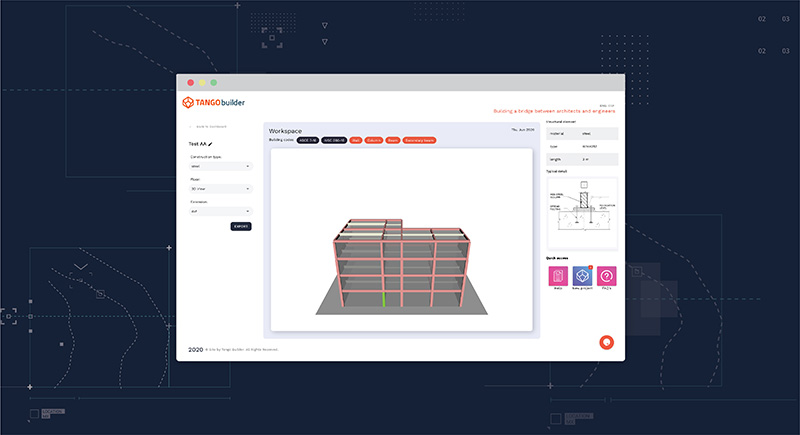Open the orange chat bubble icon
This screenshot has height=435, width=800.
(x=606, y=341)
